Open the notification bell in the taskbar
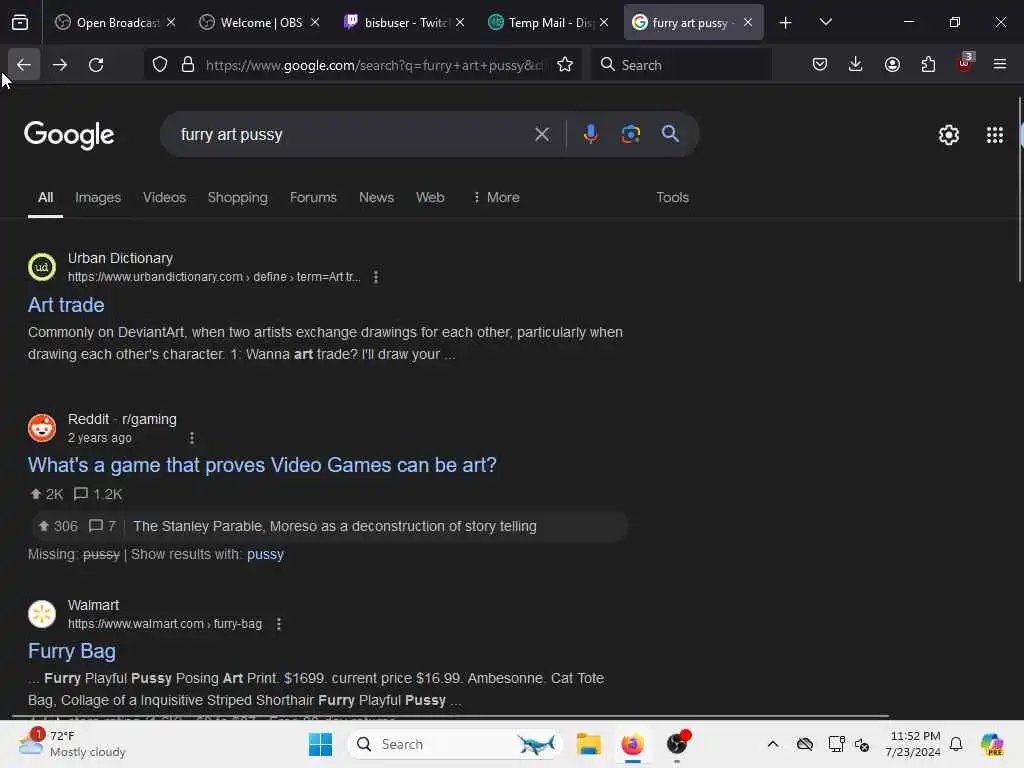 [x=956, y=744]
